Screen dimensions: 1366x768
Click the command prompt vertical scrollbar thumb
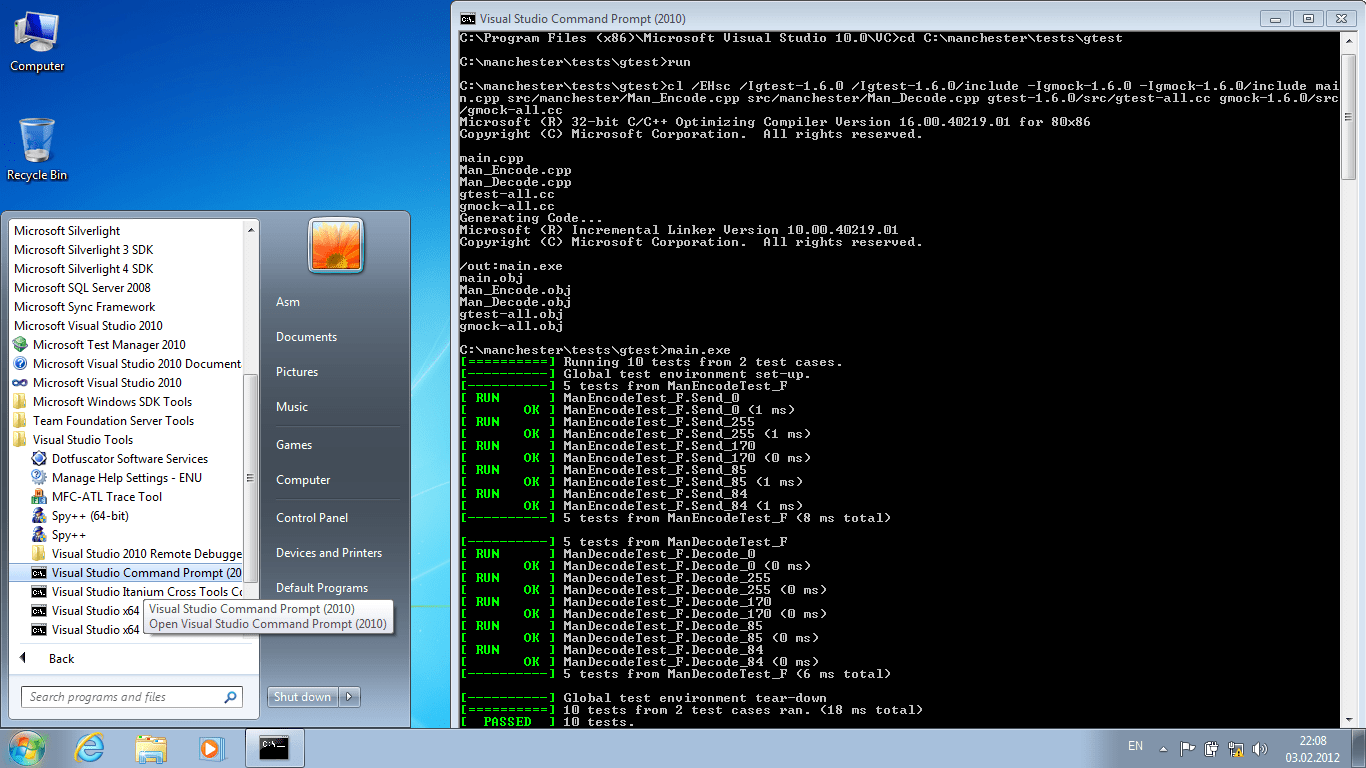(1349, 115)
